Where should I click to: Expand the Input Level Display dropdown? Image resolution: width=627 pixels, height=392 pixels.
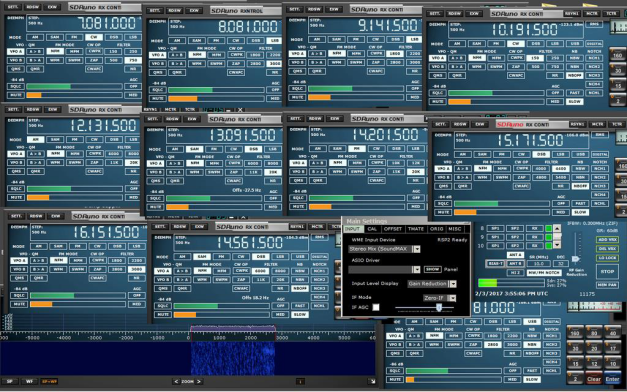tap(432, 284)
